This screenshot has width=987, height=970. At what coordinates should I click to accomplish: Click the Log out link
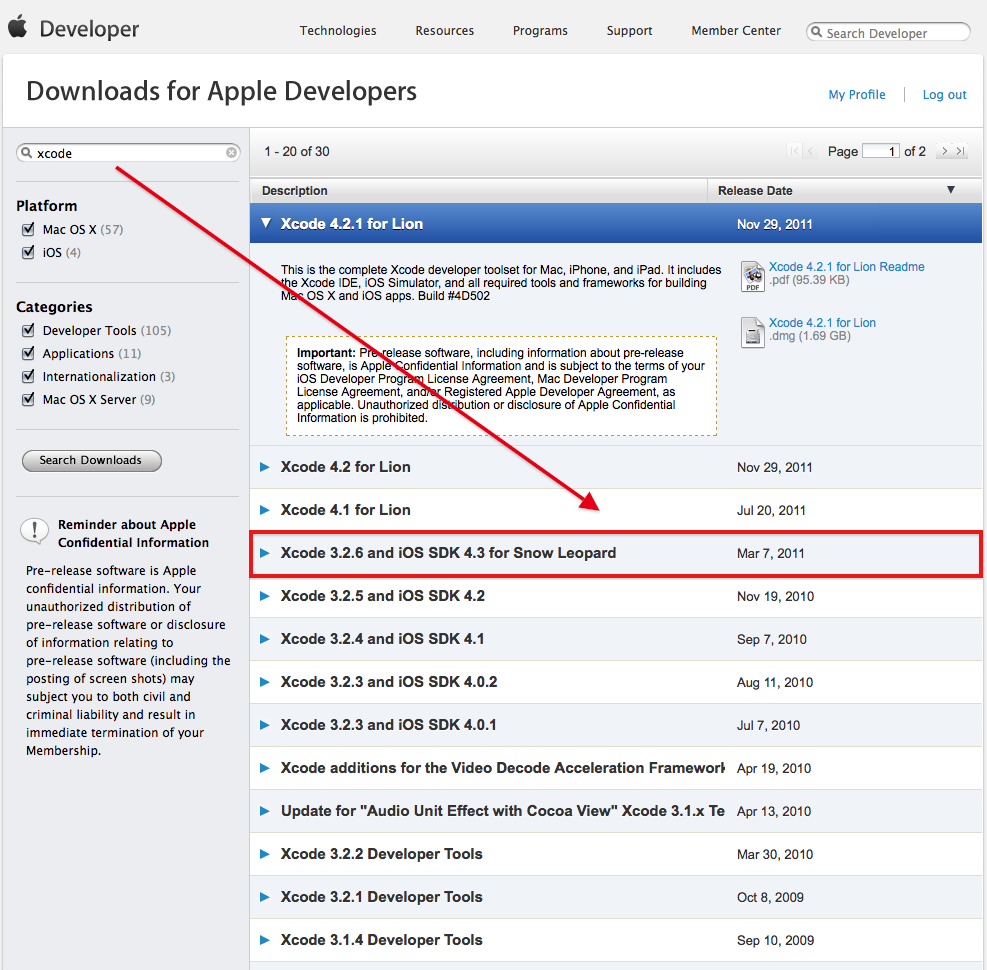[944, 94]
